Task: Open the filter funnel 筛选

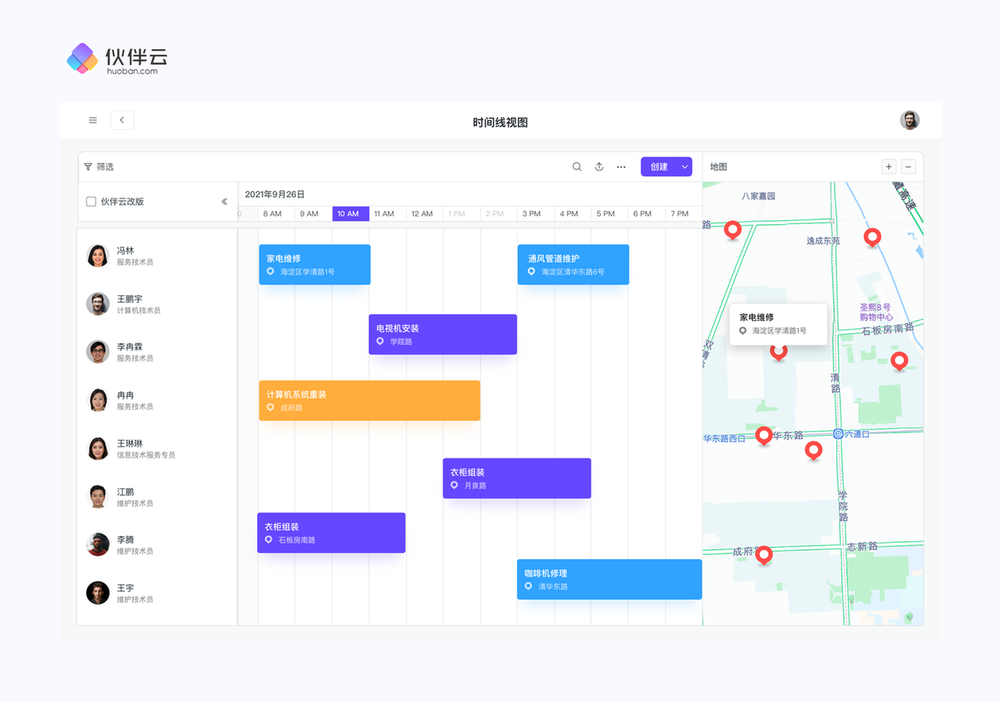Action: 98,167
